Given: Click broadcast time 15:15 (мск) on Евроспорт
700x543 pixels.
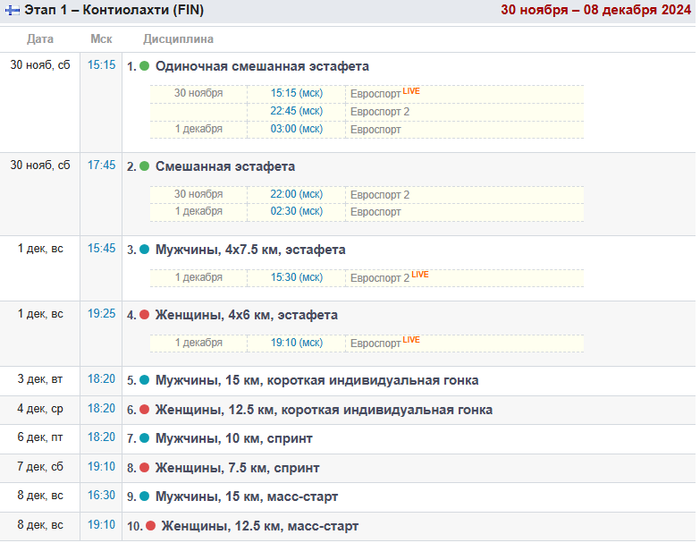Looking at the screenshot, I should pos(296,93).
